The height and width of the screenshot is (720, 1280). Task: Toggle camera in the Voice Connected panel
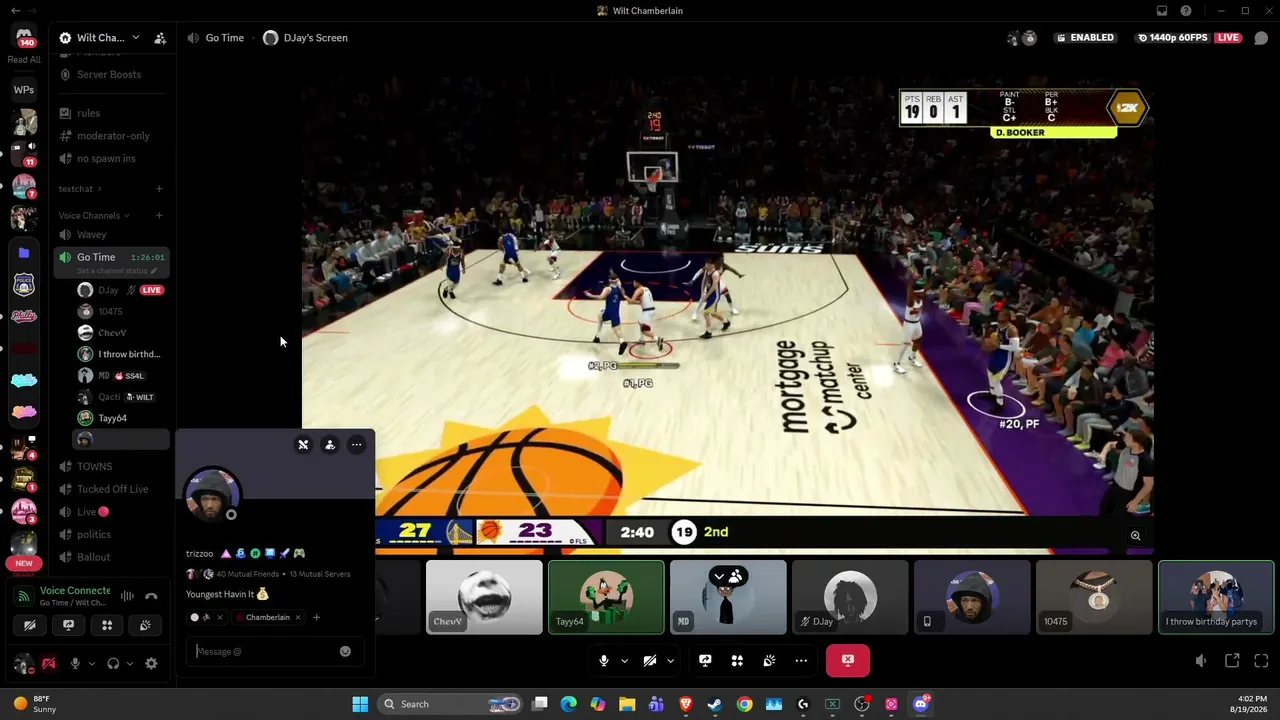pos(30,625)
